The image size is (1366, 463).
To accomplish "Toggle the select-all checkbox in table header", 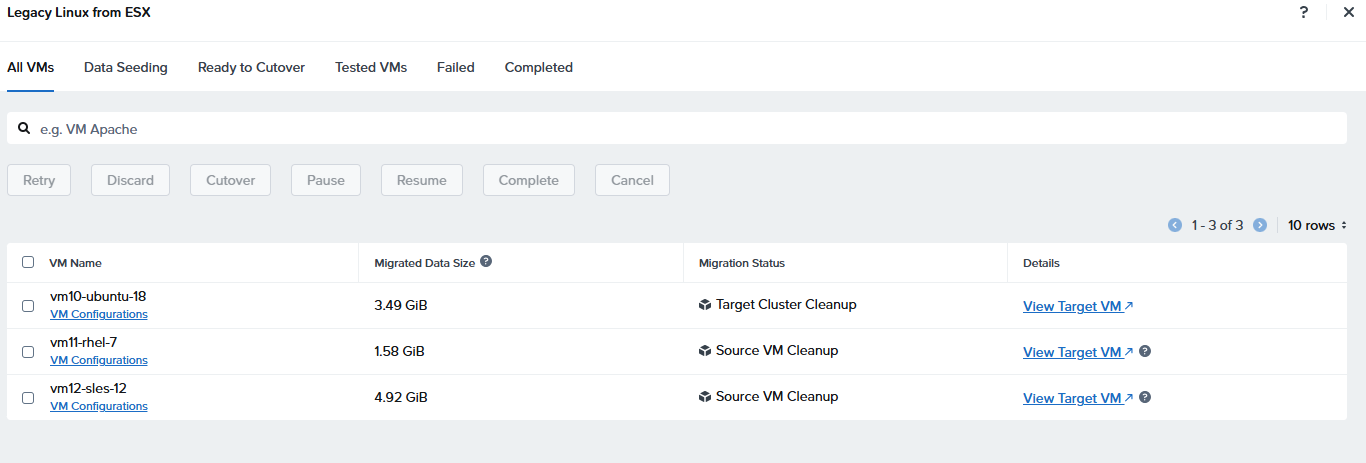I will point(28,262).
